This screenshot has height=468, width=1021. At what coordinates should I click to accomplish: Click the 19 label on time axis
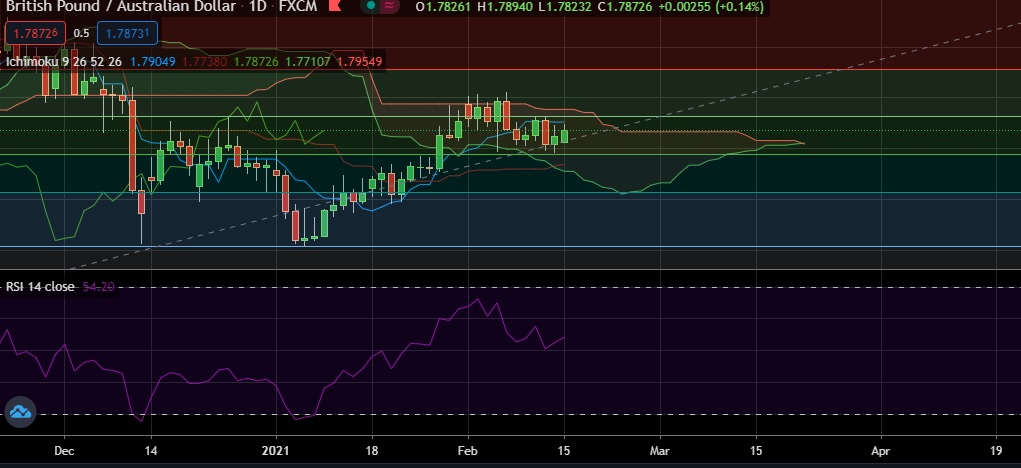tap(996, 450)
